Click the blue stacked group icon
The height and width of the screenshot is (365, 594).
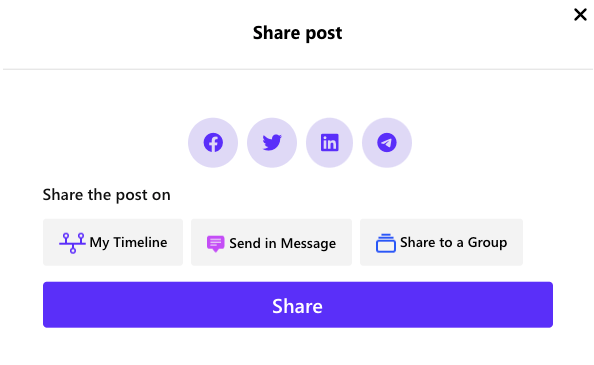point(386,243)
